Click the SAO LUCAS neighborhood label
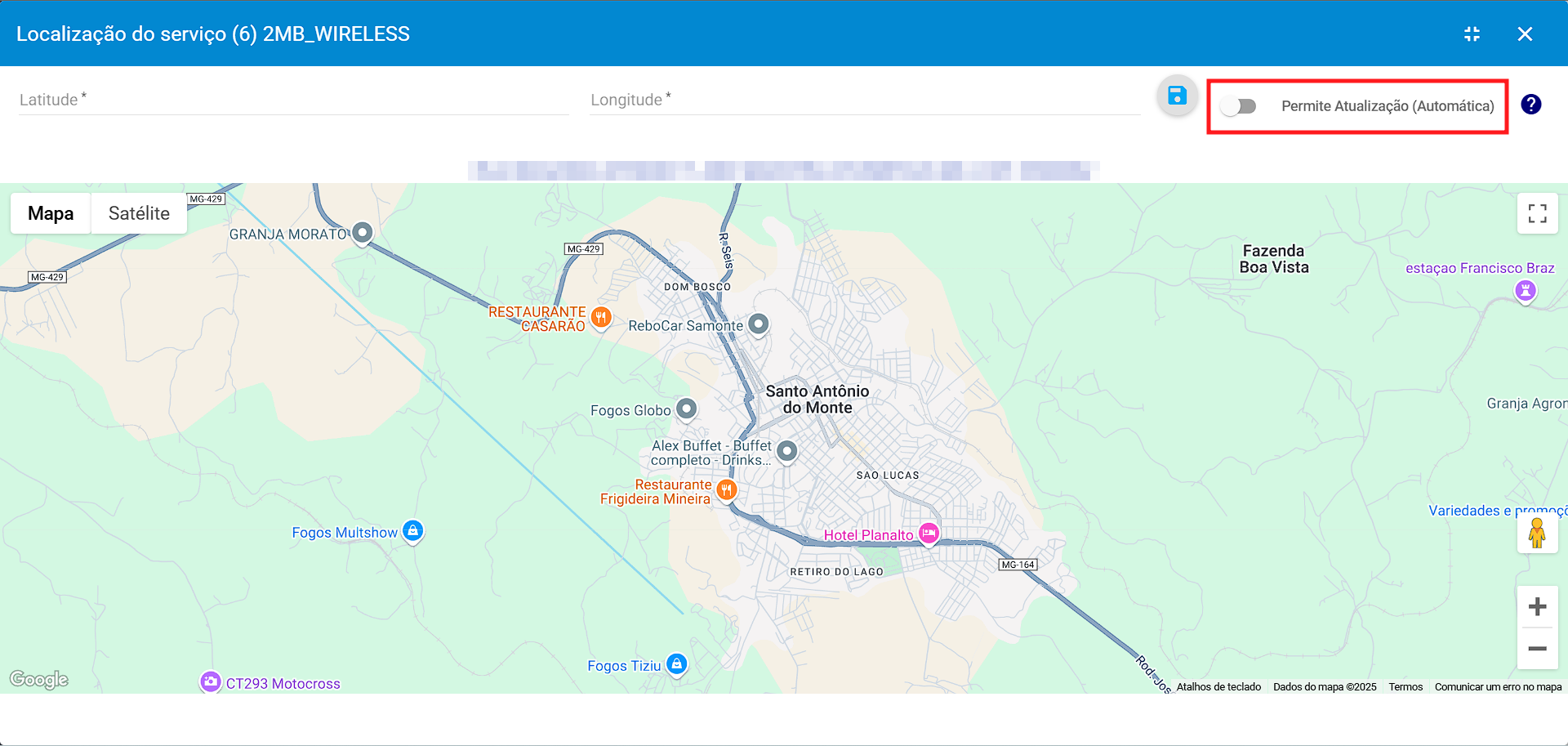The height and width of the screenshot is (746, 1568). click(x=888, y=476)
